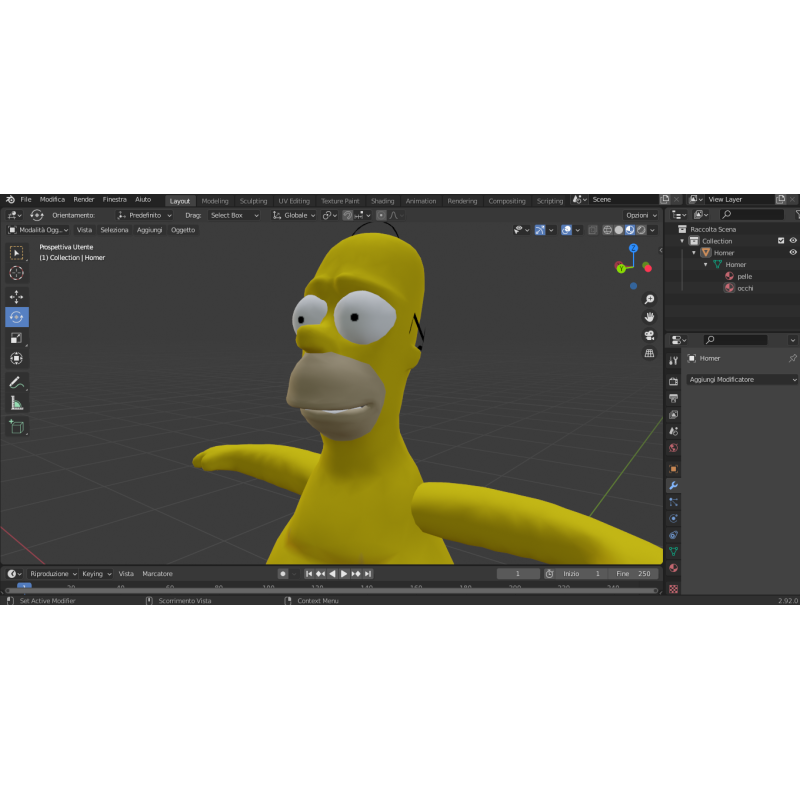Enable wireframe viewport shading
The image size is (800, 800).
click(607, 230)
